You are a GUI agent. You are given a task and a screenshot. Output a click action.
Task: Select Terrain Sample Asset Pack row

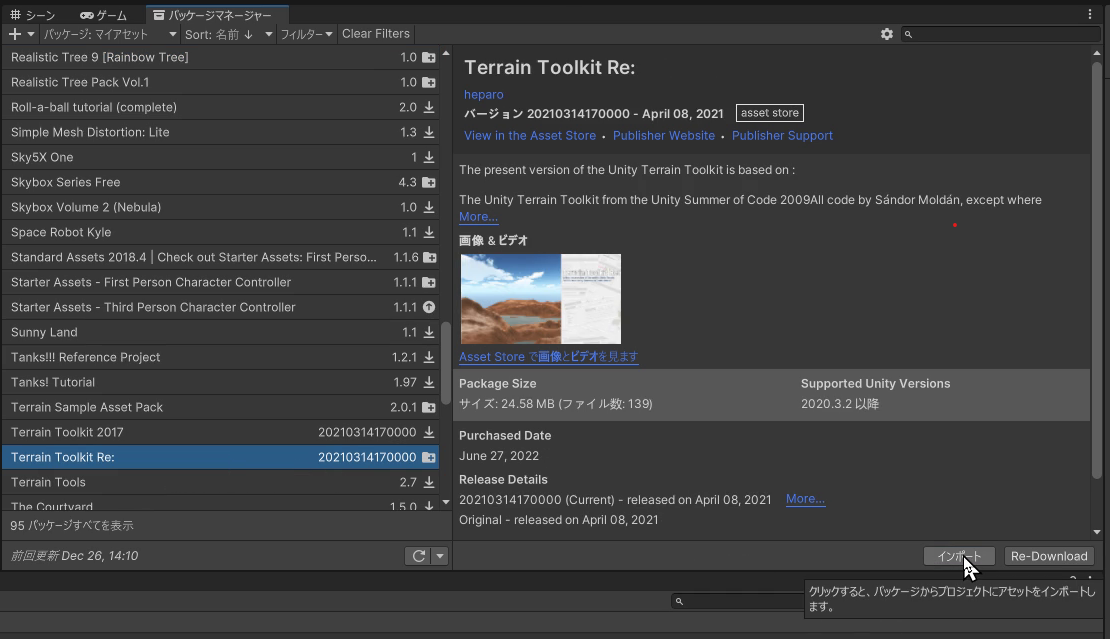coord(220,408)
